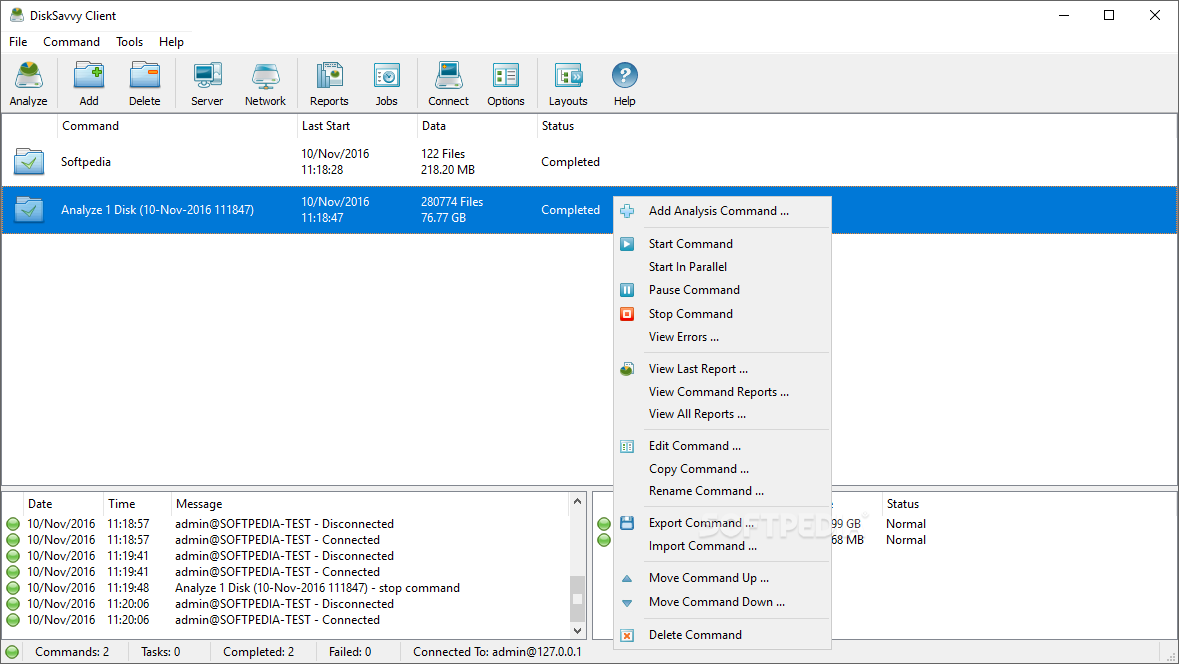Click the Time column header in the log
The width and height of the screenshot is (1179, 664).
coord(137,504)
